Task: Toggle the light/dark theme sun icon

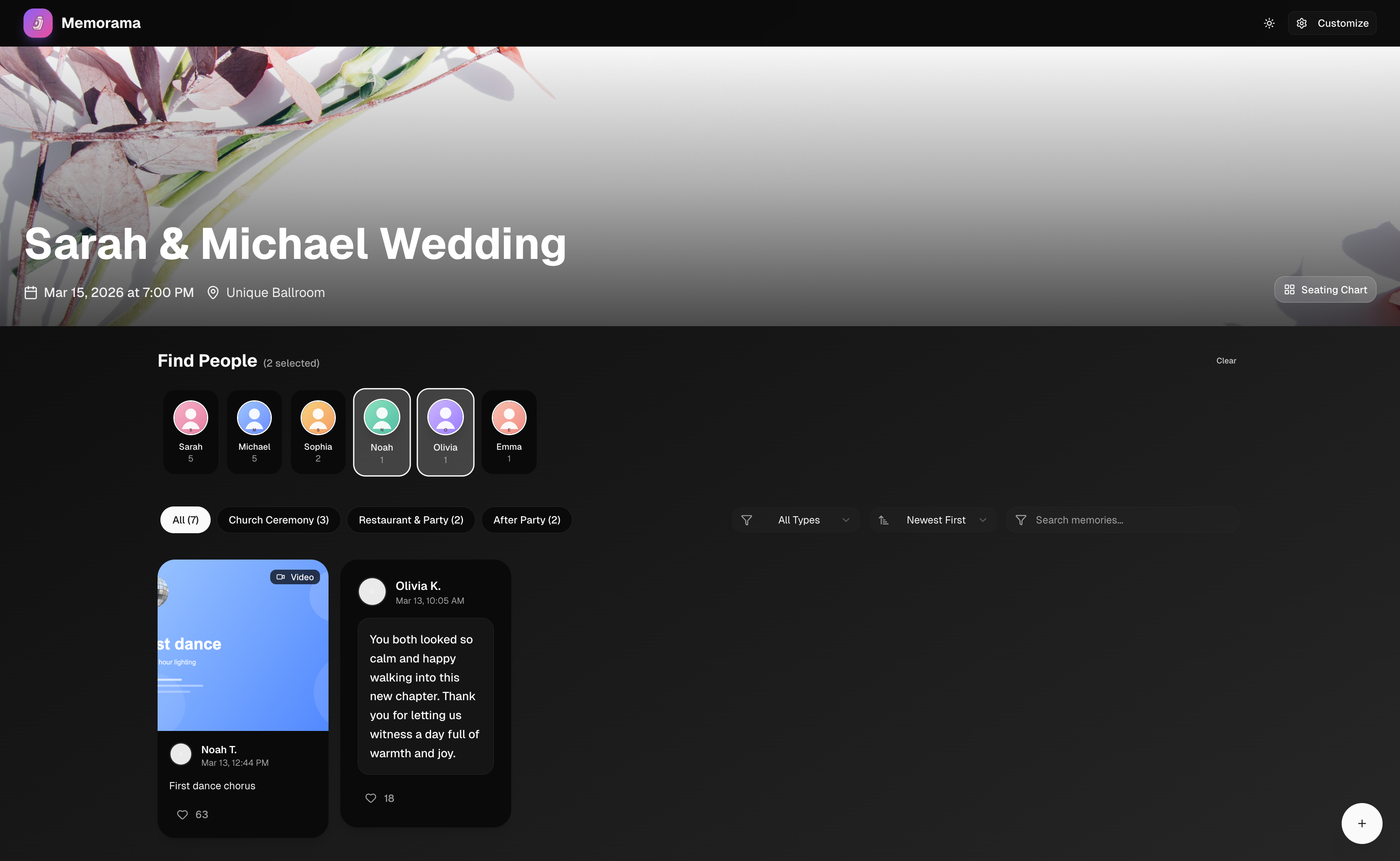Action: click(1269, 24)
